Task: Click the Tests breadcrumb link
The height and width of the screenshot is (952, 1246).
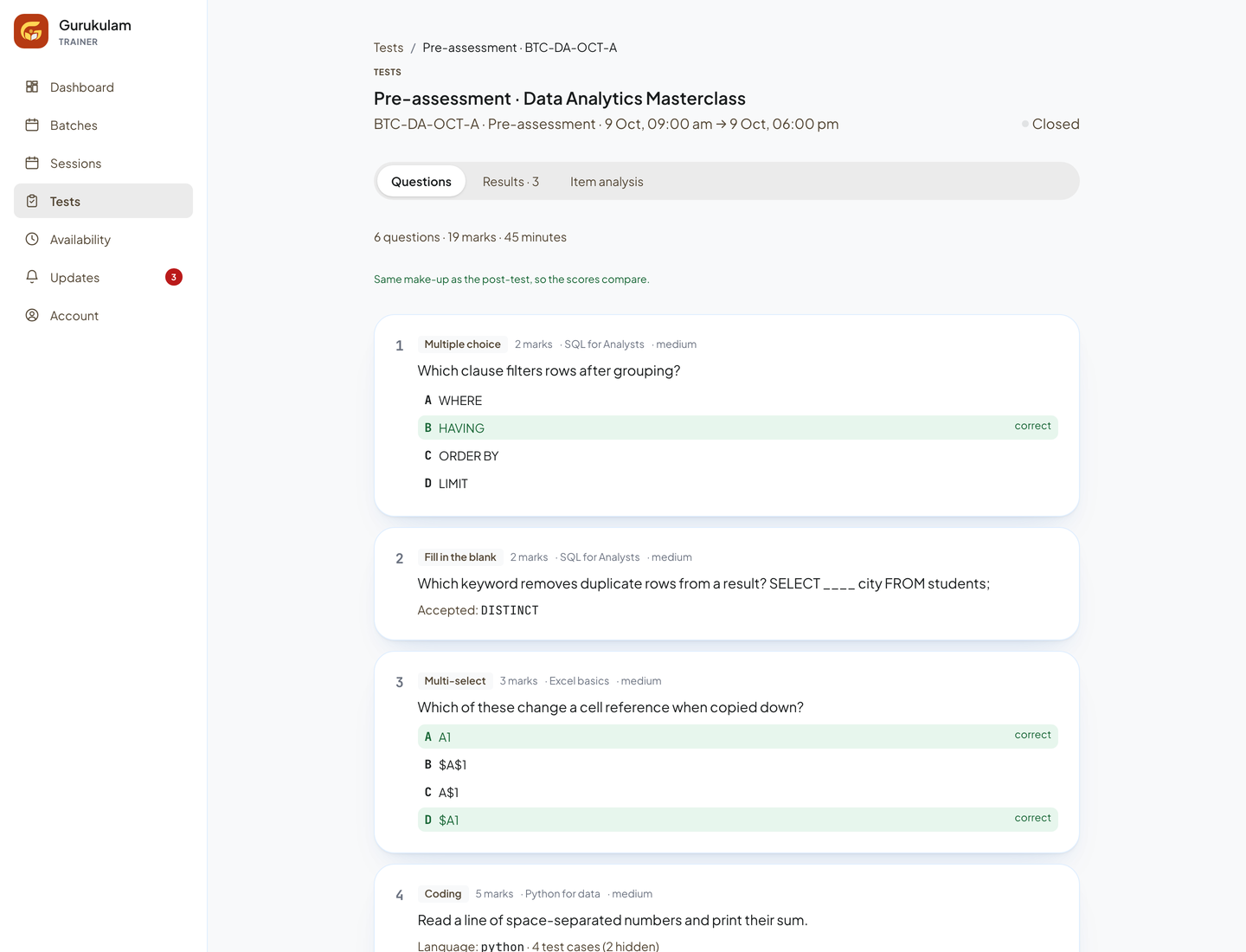Action: 389,48
